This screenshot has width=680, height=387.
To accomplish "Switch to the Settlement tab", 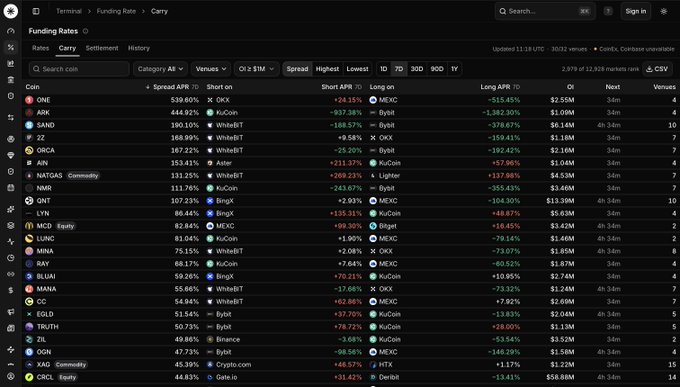I will (102, 48).
